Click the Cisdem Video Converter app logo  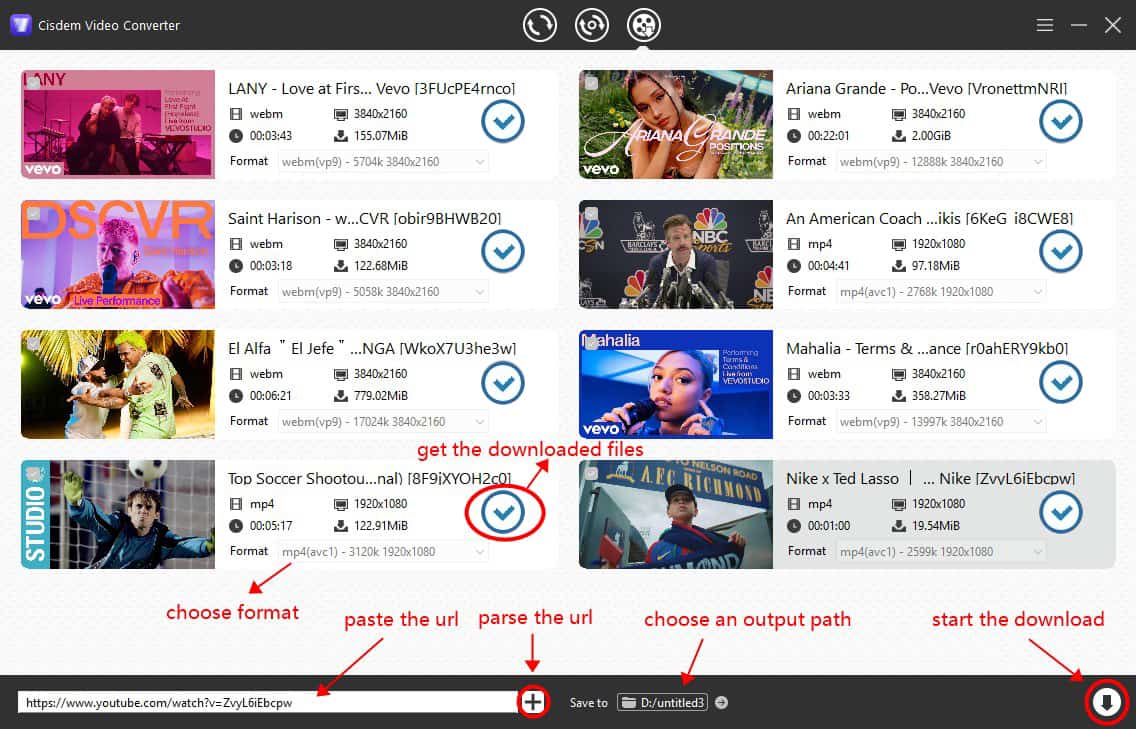[x=20, y=25]
